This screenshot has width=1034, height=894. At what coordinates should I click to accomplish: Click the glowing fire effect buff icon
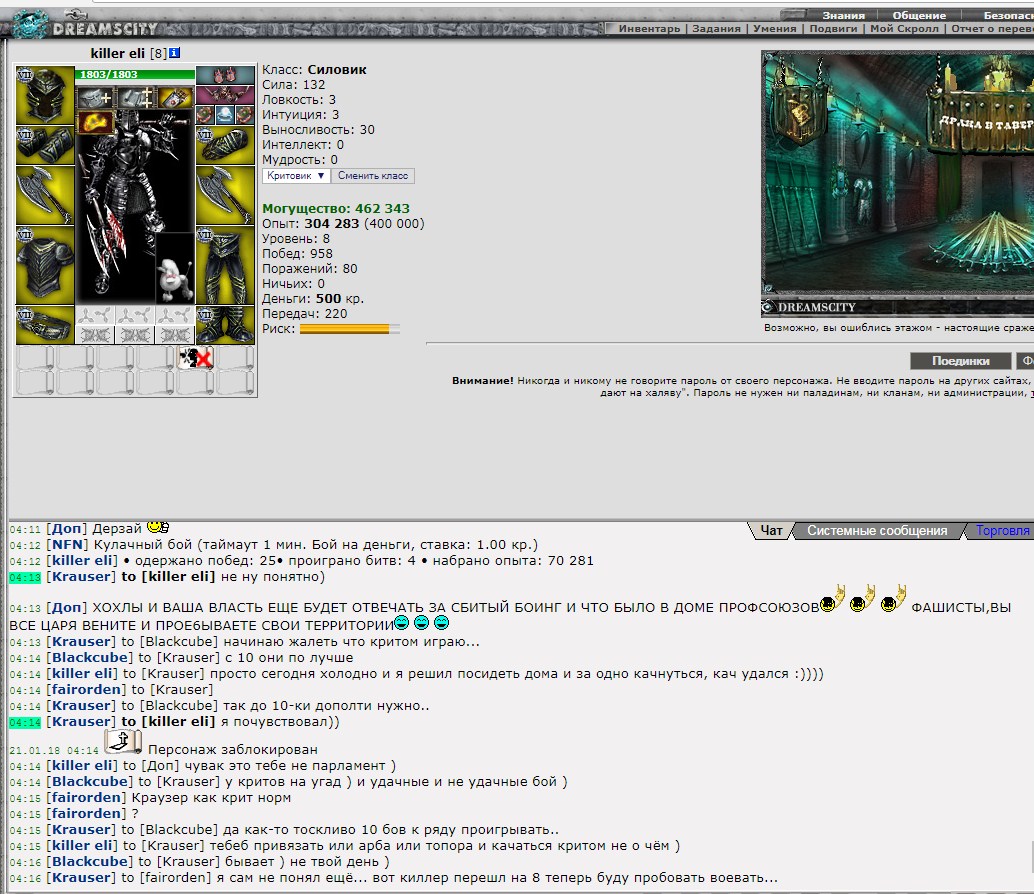(96, 123)
